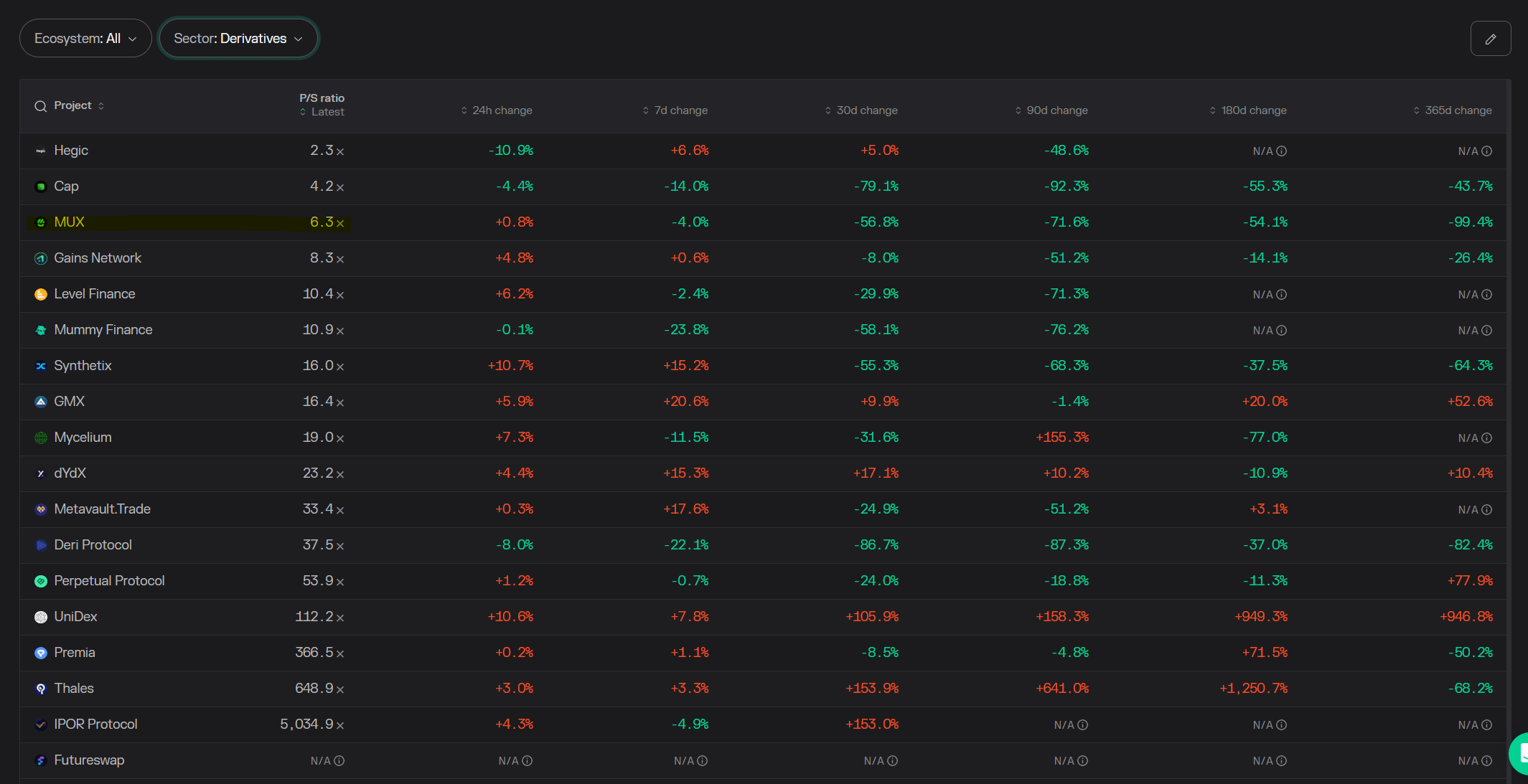Click the Mycelium 365d change info icon
This screenshot has height=784, width=1528.
pos(1486,438)
